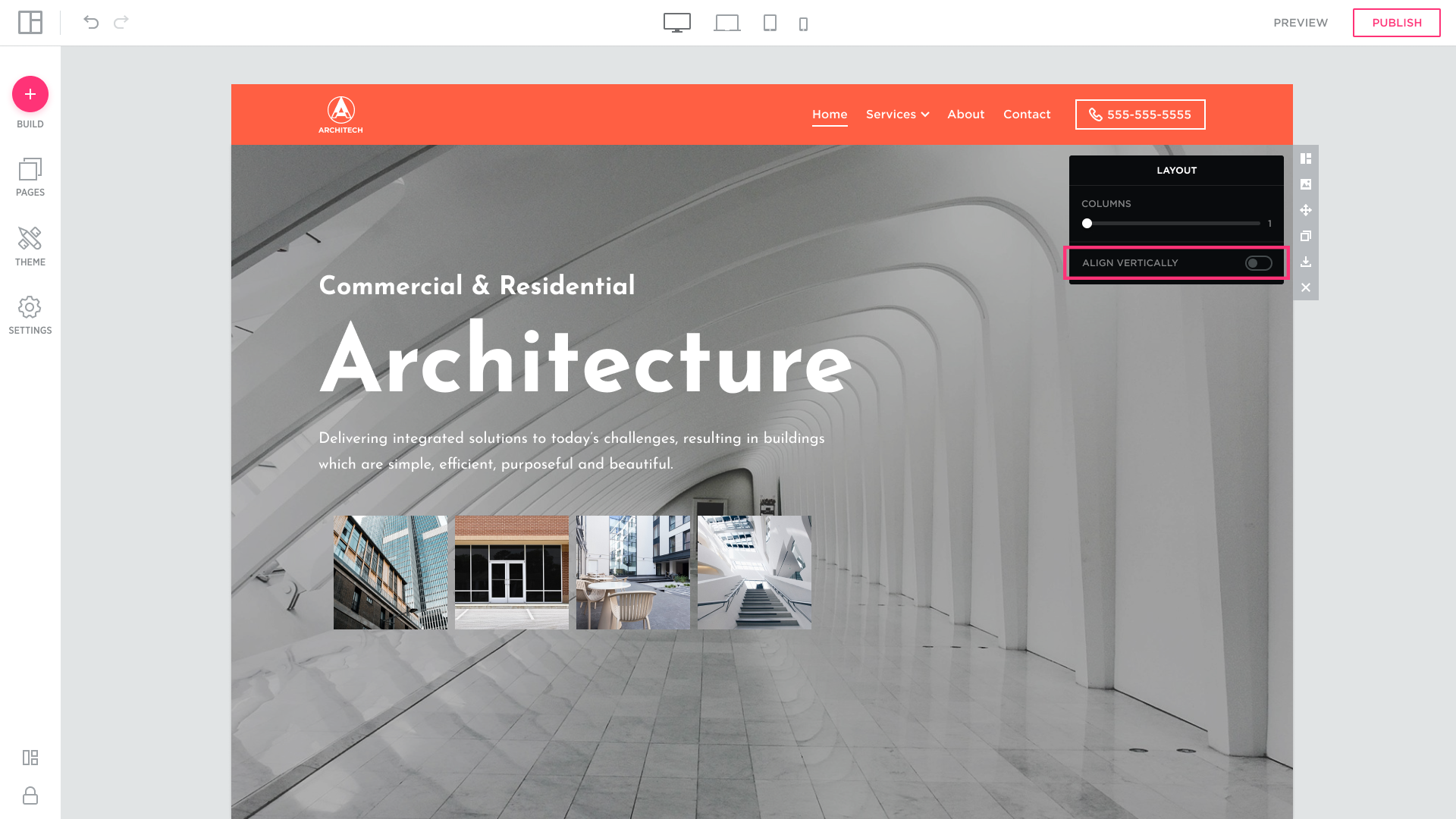Open the Pages panel

tap(30, 177)
